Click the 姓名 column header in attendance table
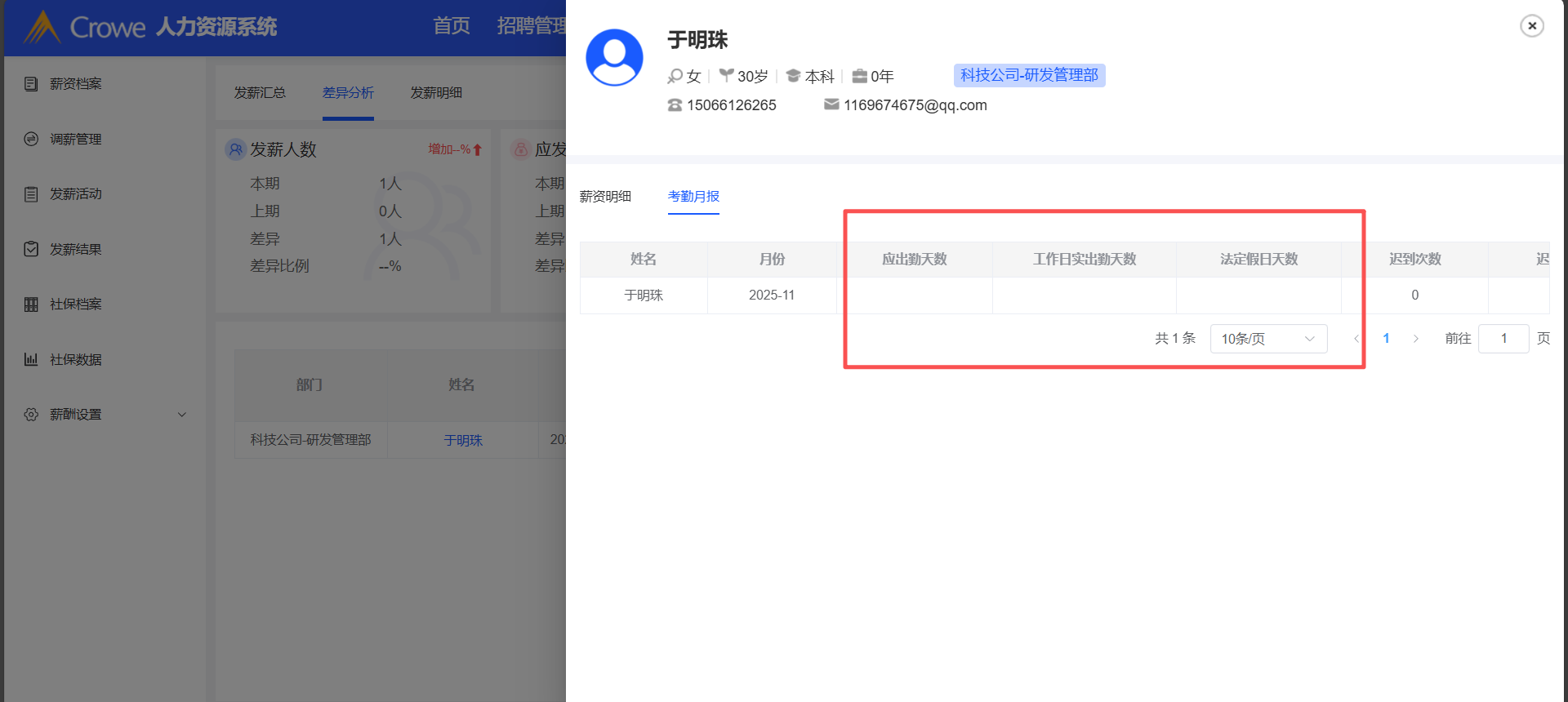The image size is (1568, 702). coord(644,260)
